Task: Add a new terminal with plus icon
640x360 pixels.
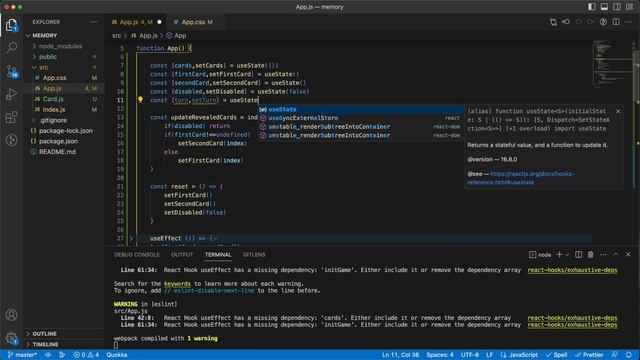Action: pos(559,255)
